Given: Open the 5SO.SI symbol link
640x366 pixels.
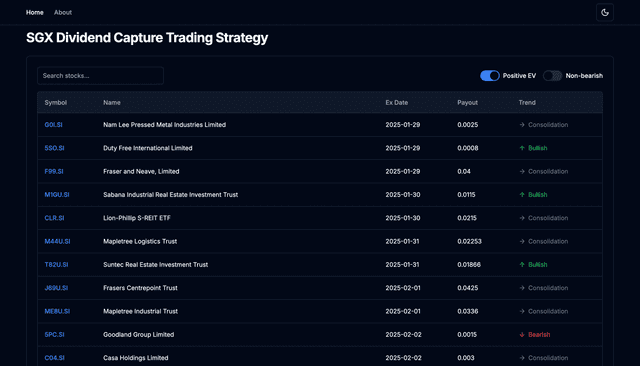Looking at the screenshot, I should point(54,148).
